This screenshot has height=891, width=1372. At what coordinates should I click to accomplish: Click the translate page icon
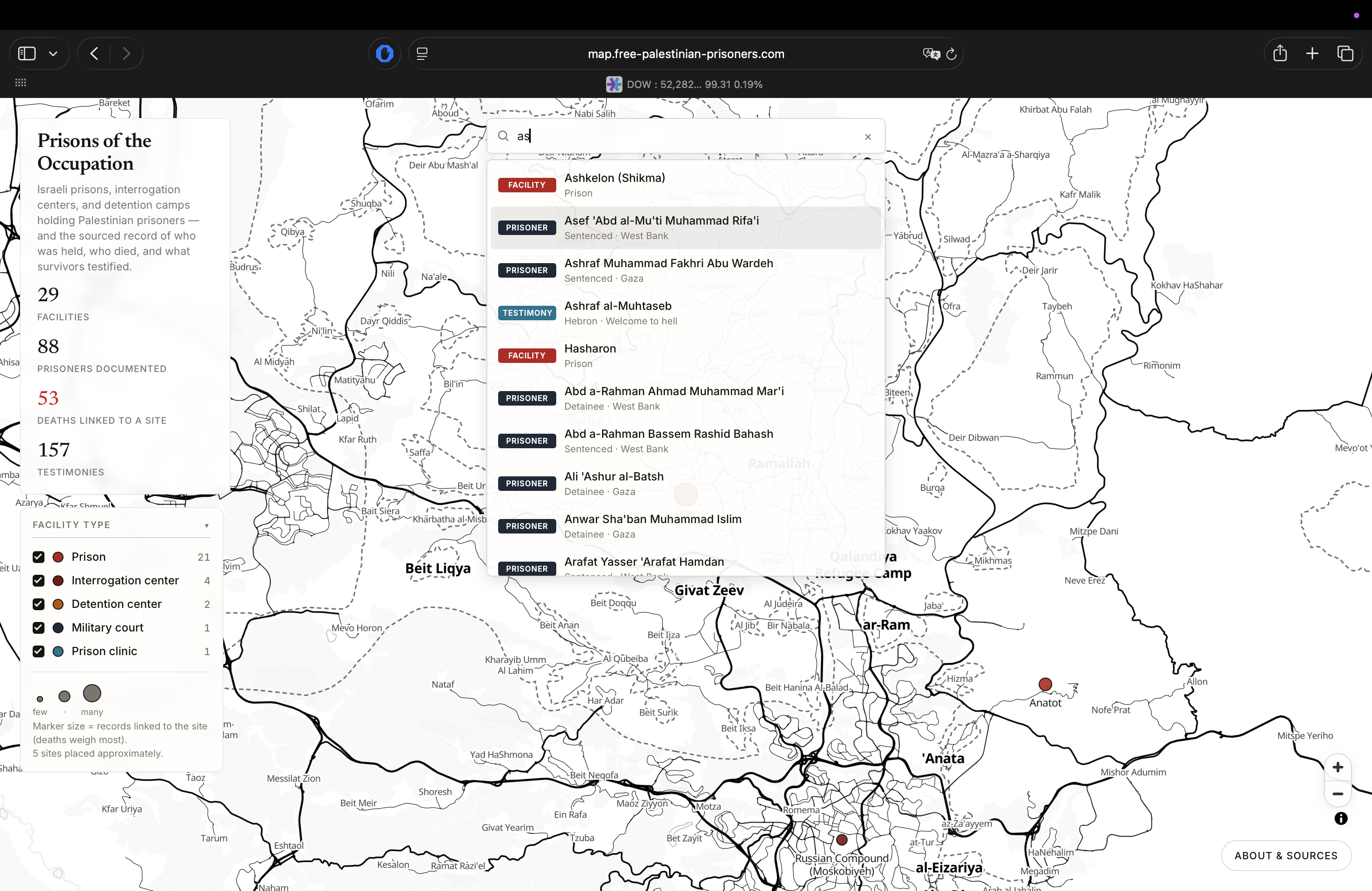point(931,54)
